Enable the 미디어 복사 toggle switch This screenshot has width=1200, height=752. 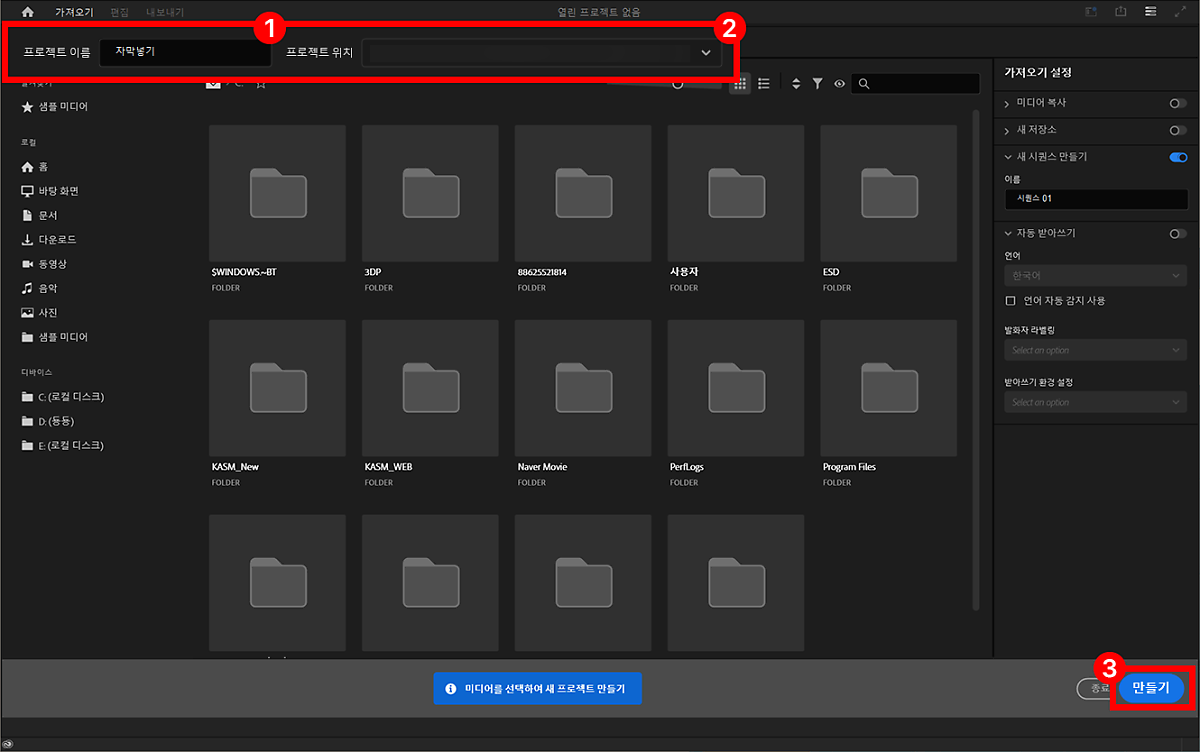pos(1178,103)
